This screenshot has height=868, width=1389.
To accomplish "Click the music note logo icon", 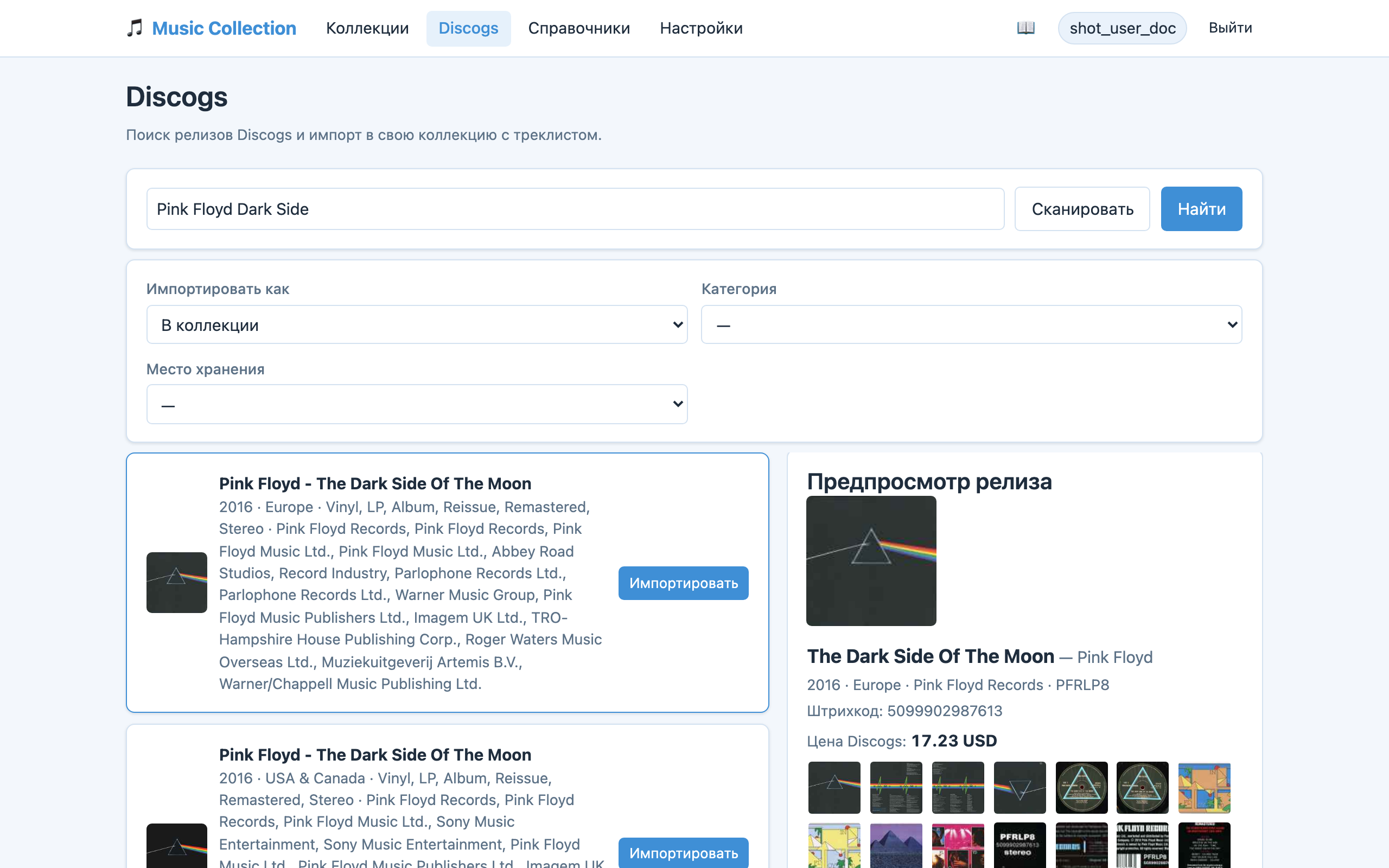I will tap(135, 28).
